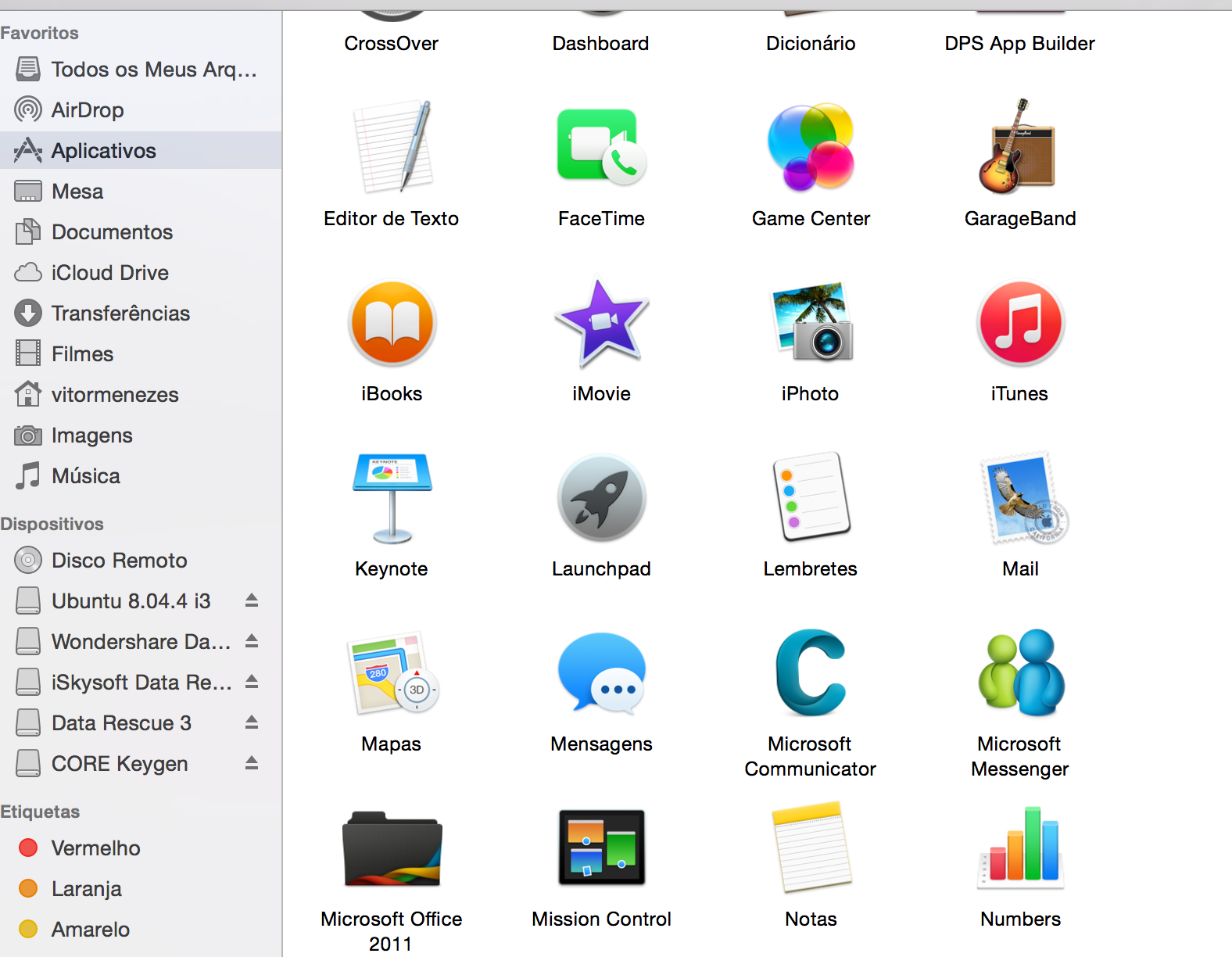Eject the Ubuntu 8.04.4 i3 volume
1232x957 pixels.
(252, 600)
